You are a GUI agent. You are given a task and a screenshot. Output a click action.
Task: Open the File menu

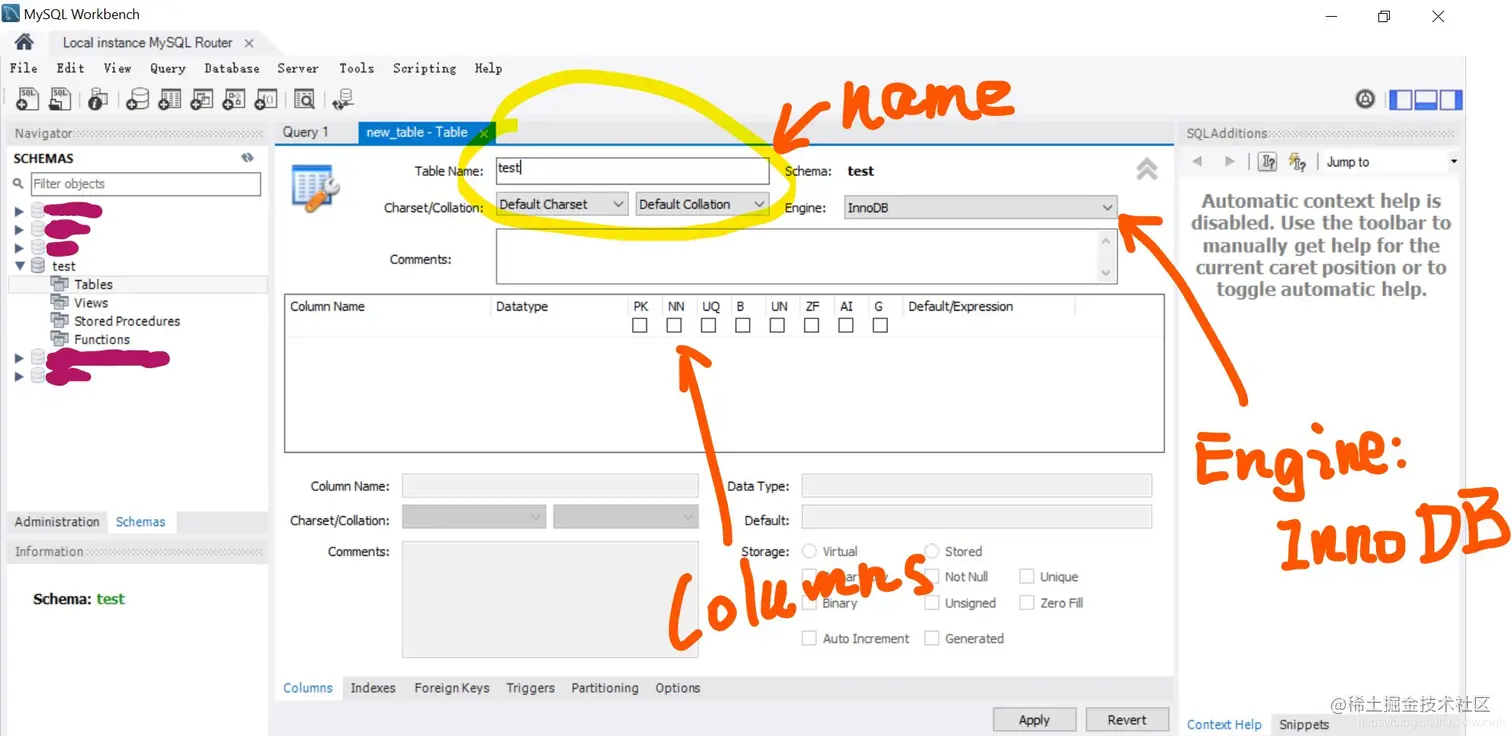23,68
